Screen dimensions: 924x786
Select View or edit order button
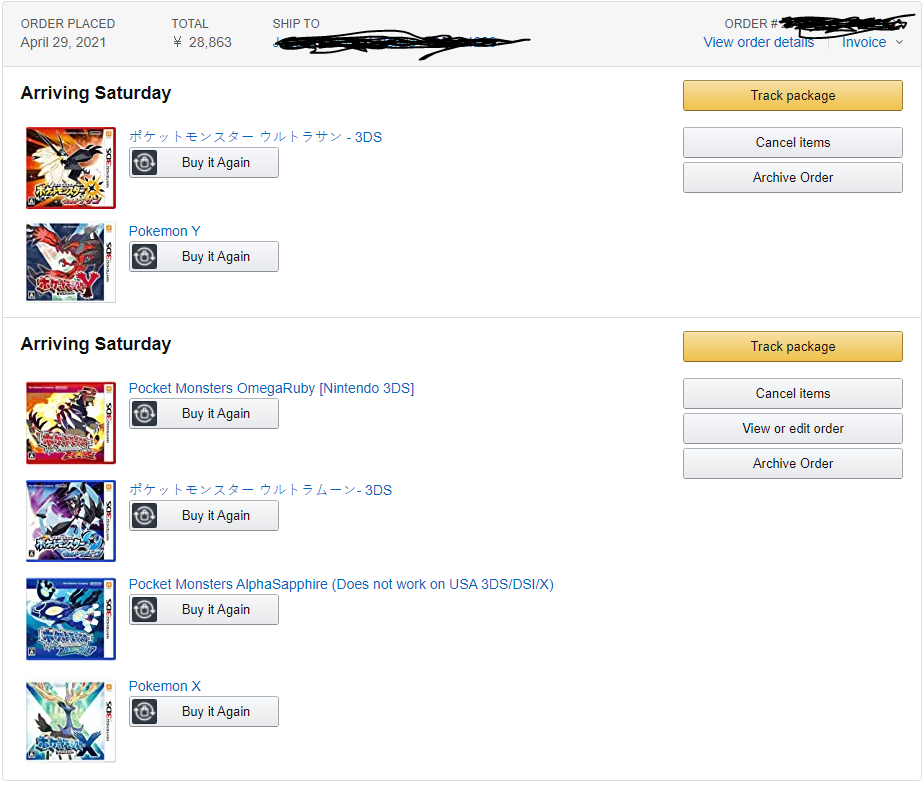coord(793,428)
